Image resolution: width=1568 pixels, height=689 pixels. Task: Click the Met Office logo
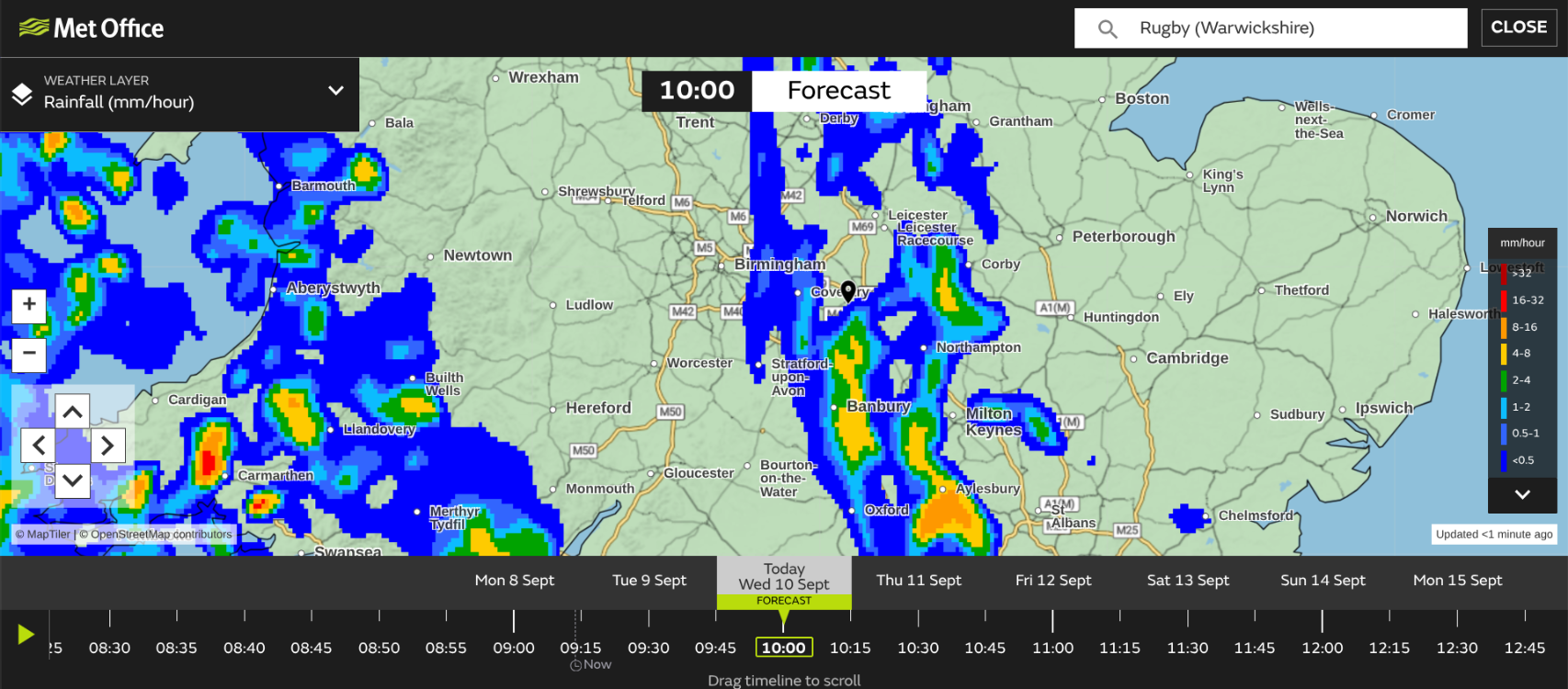click(91, 28)
